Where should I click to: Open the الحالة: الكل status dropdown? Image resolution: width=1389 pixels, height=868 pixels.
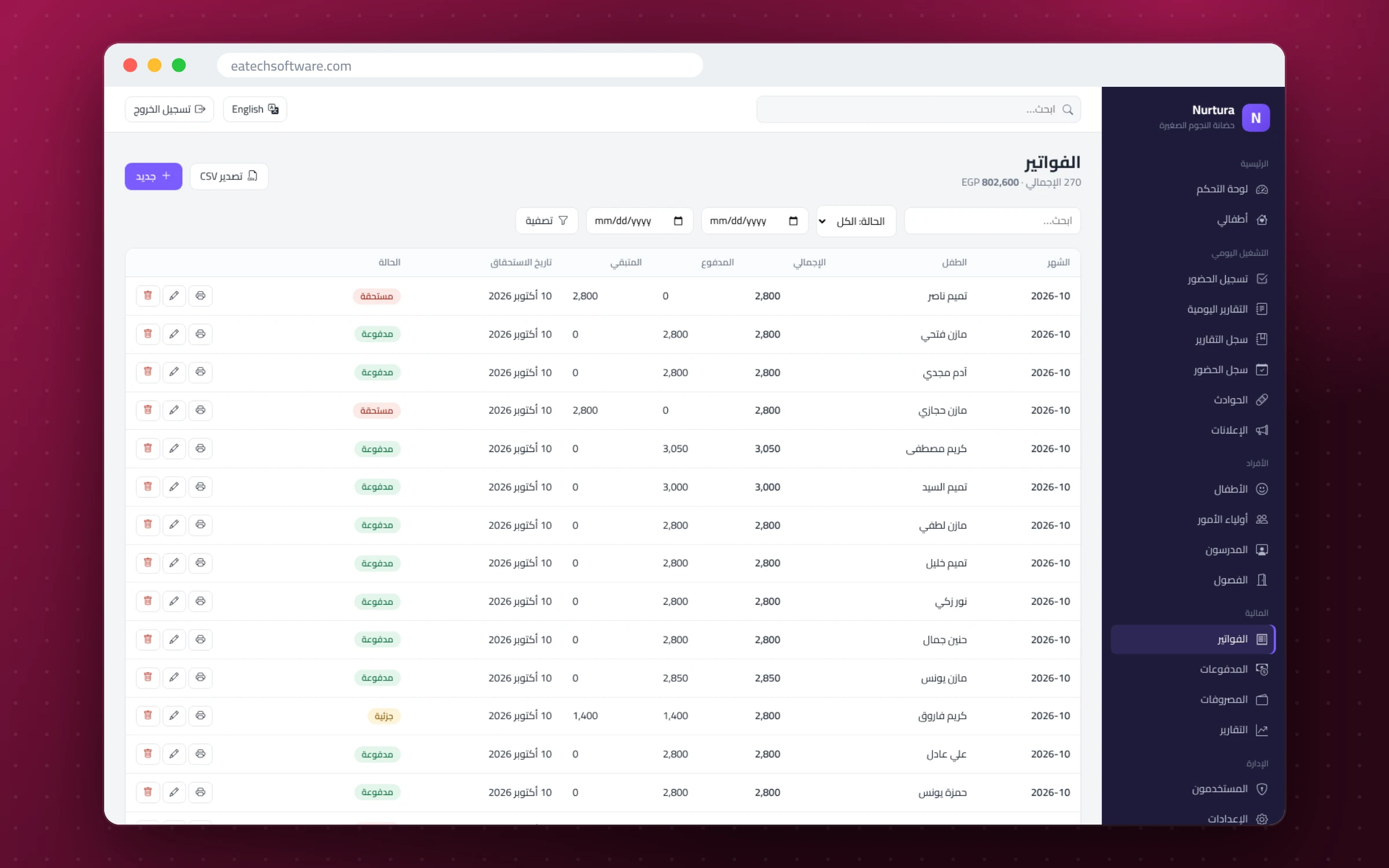coord(856,221)
